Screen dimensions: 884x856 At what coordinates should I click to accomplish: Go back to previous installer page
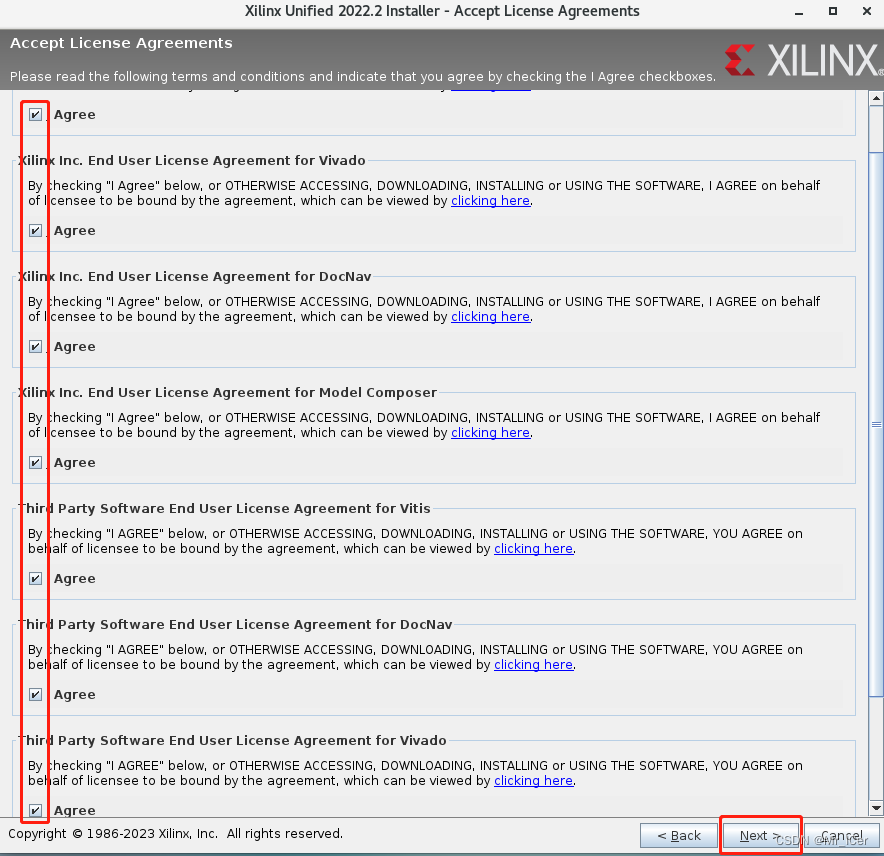click(x=679, y=835)
